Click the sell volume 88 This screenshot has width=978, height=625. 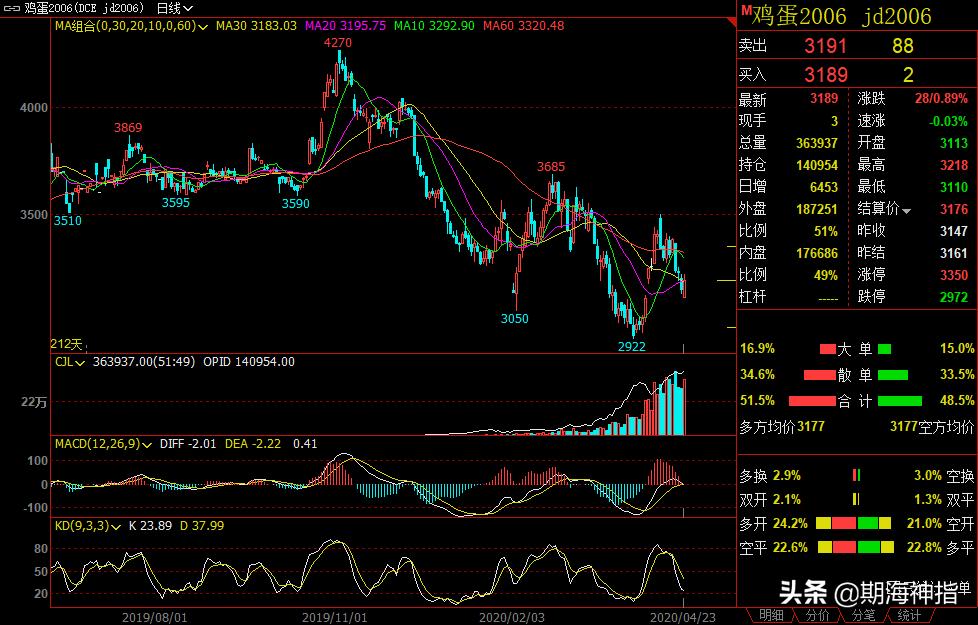[903, 46]
